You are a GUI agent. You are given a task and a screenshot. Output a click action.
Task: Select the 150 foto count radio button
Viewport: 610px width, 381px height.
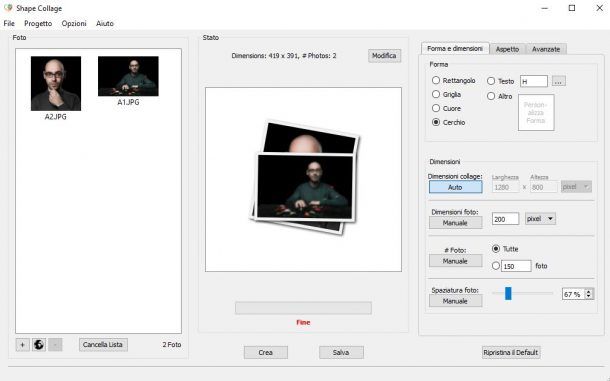[496, 266]
